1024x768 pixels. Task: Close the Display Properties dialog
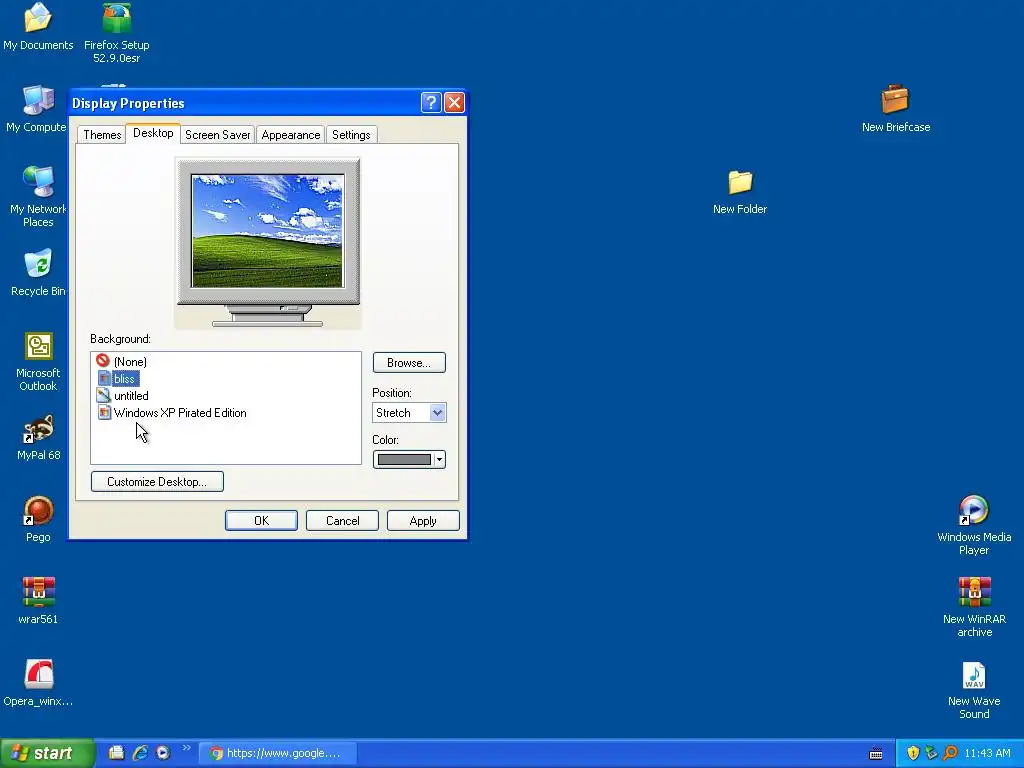(454, 103)
